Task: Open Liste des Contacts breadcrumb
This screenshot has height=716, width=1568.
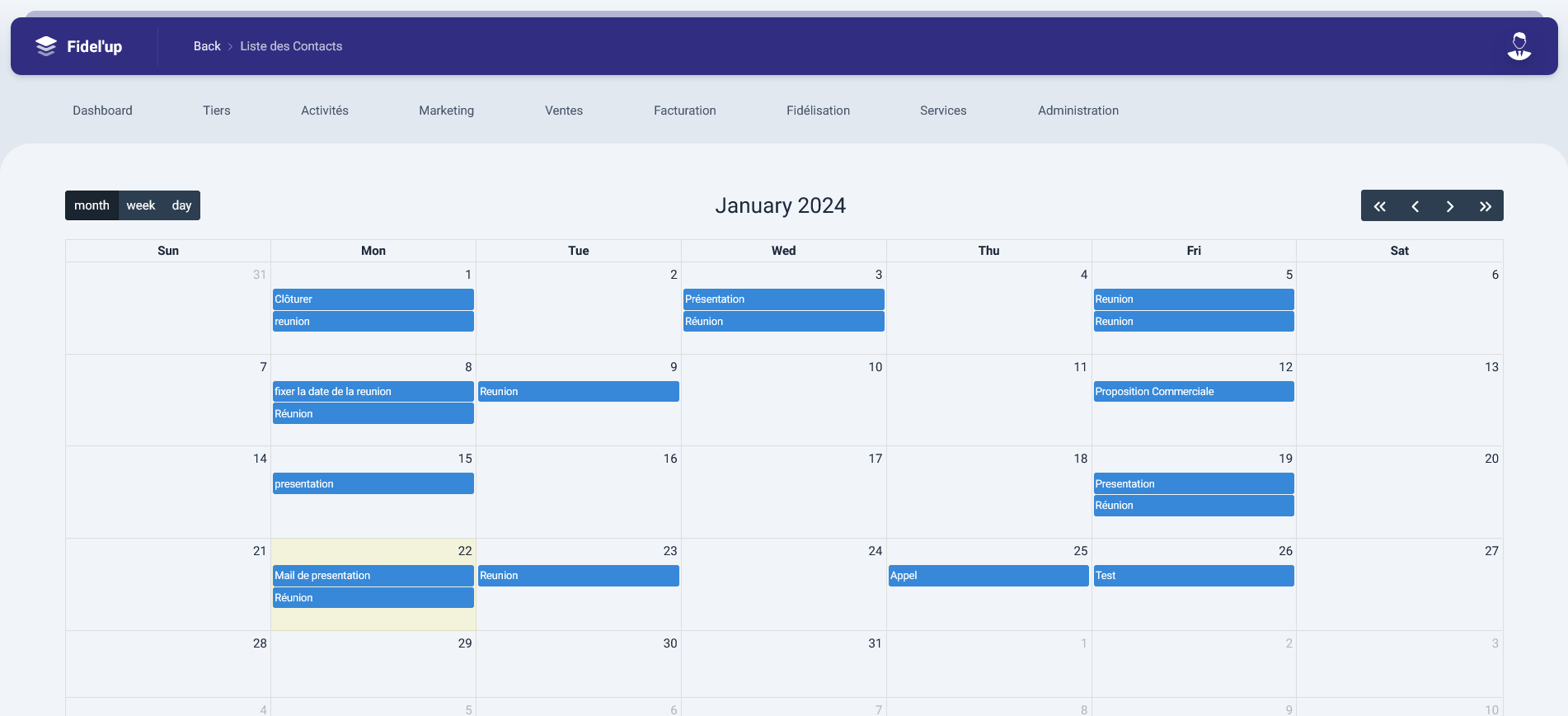Action: click(x=291, y=46)
